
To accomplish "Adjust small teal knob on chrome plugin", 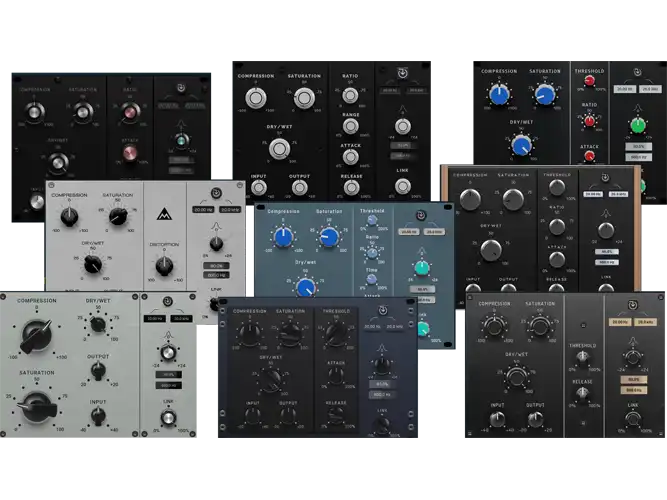I will point(181,140).
